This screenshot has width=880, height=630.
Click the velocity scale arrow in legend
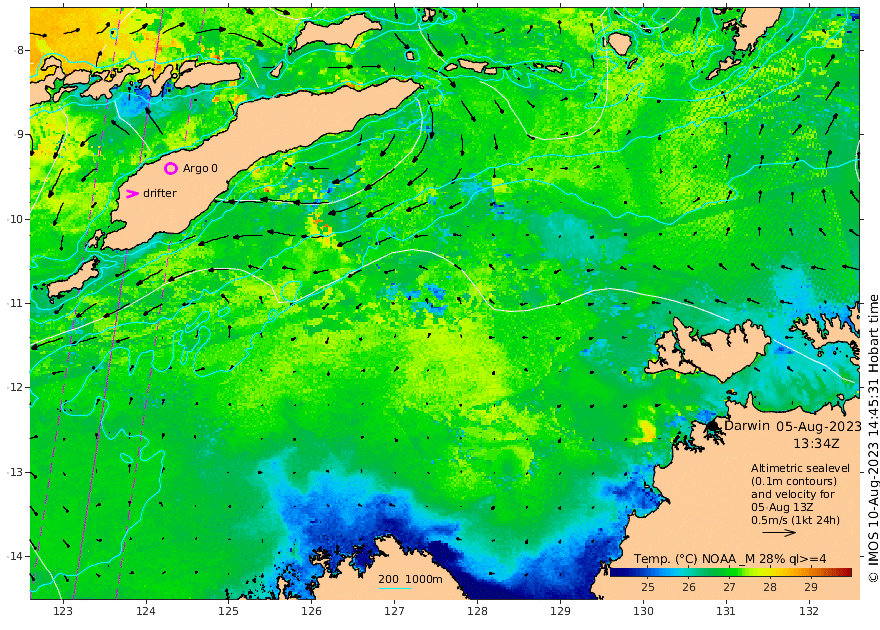[779, 532]
